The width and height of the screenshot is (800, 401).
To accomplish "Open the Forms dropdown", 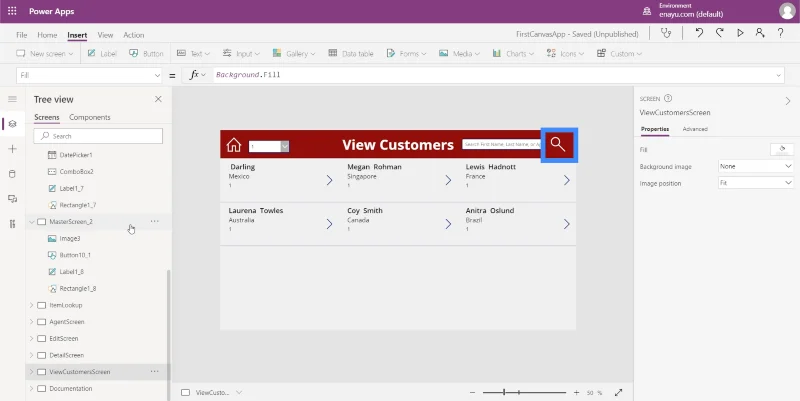I will pos(406,54).
